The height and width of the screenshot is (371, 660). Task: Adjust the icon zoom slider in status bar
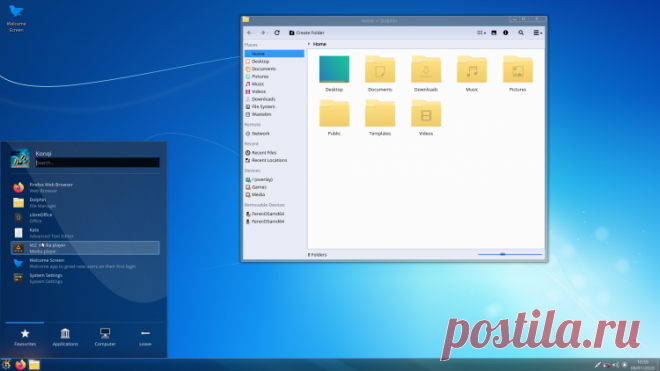(x=510, y=254)
